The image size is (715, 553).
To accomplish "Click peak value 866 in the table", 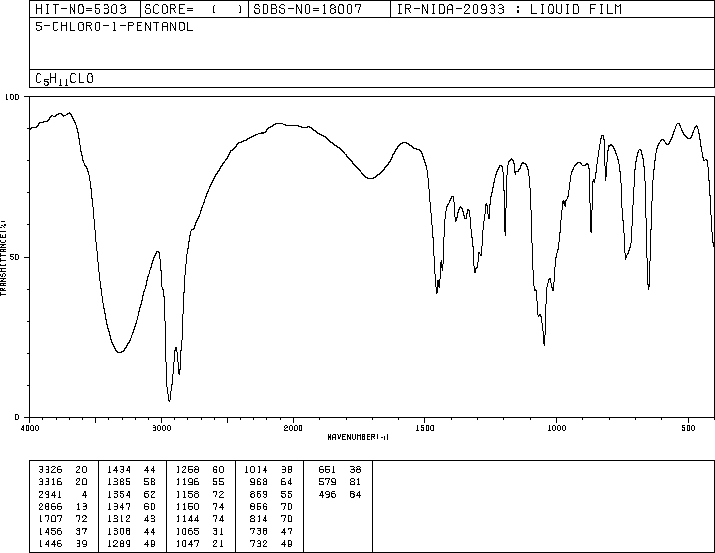I will [x=259, y=506].
